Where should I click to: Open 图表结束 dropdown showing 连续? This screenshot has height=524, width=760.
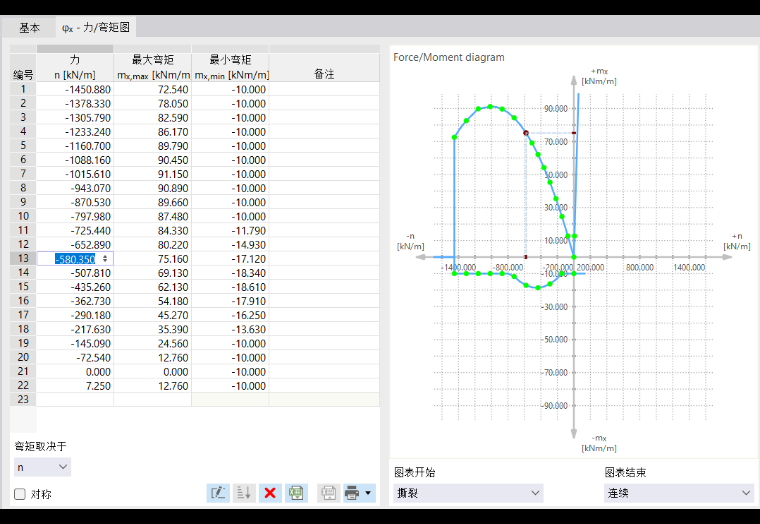pos(679,493)
